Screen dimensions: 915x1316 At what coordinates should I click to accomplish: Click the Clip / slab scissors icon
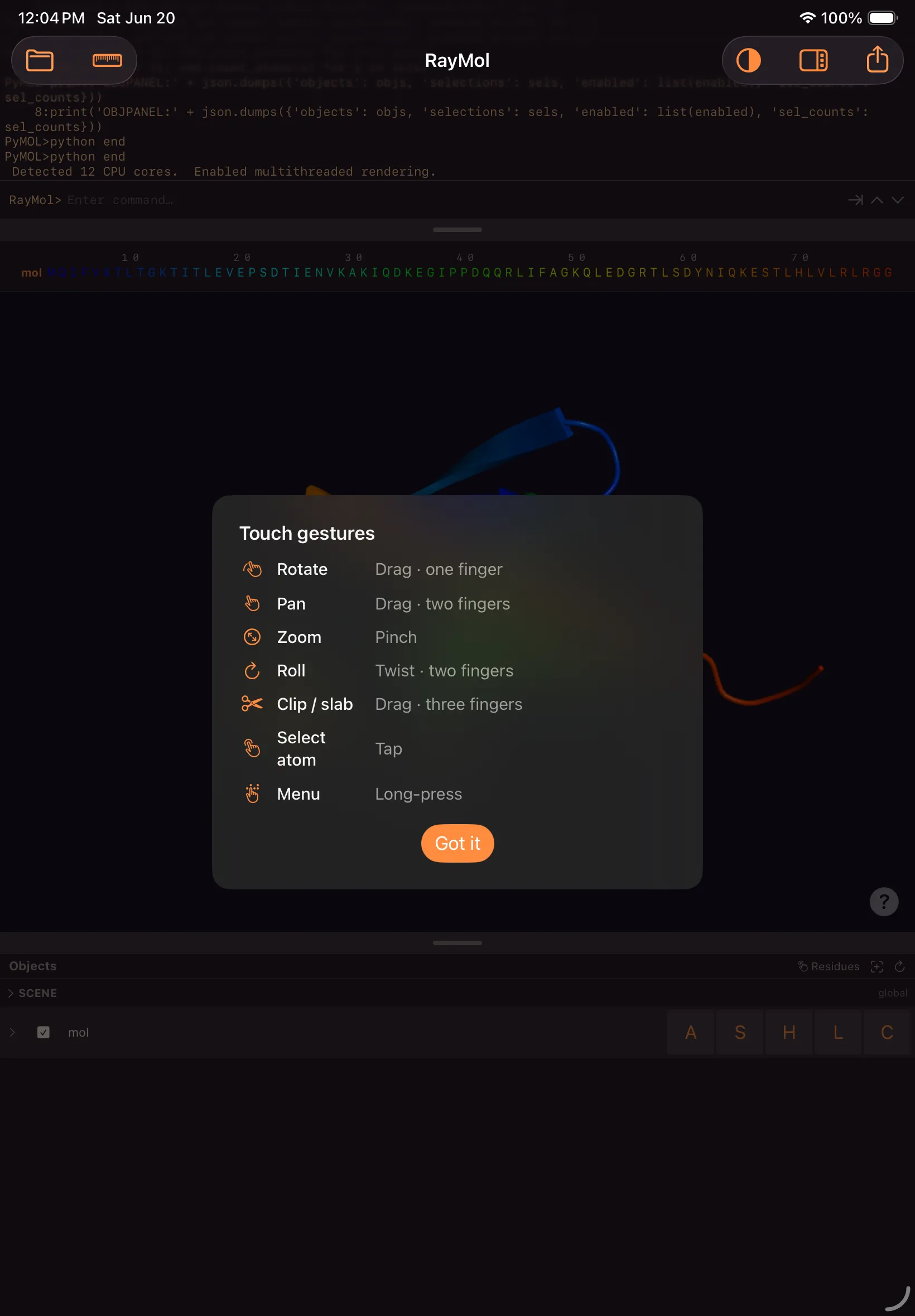tap(252, 704)
